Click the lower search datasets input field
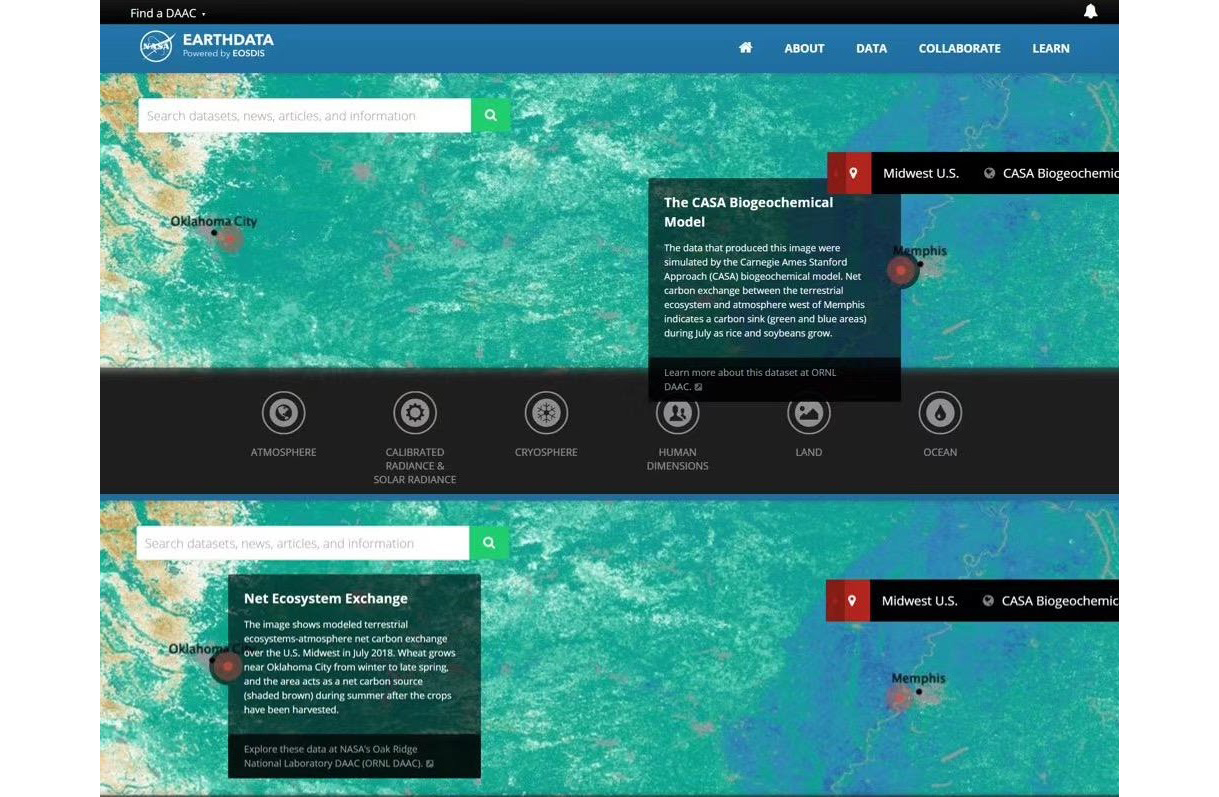The height and width of the screenshot is (797, 1219). 303,543
